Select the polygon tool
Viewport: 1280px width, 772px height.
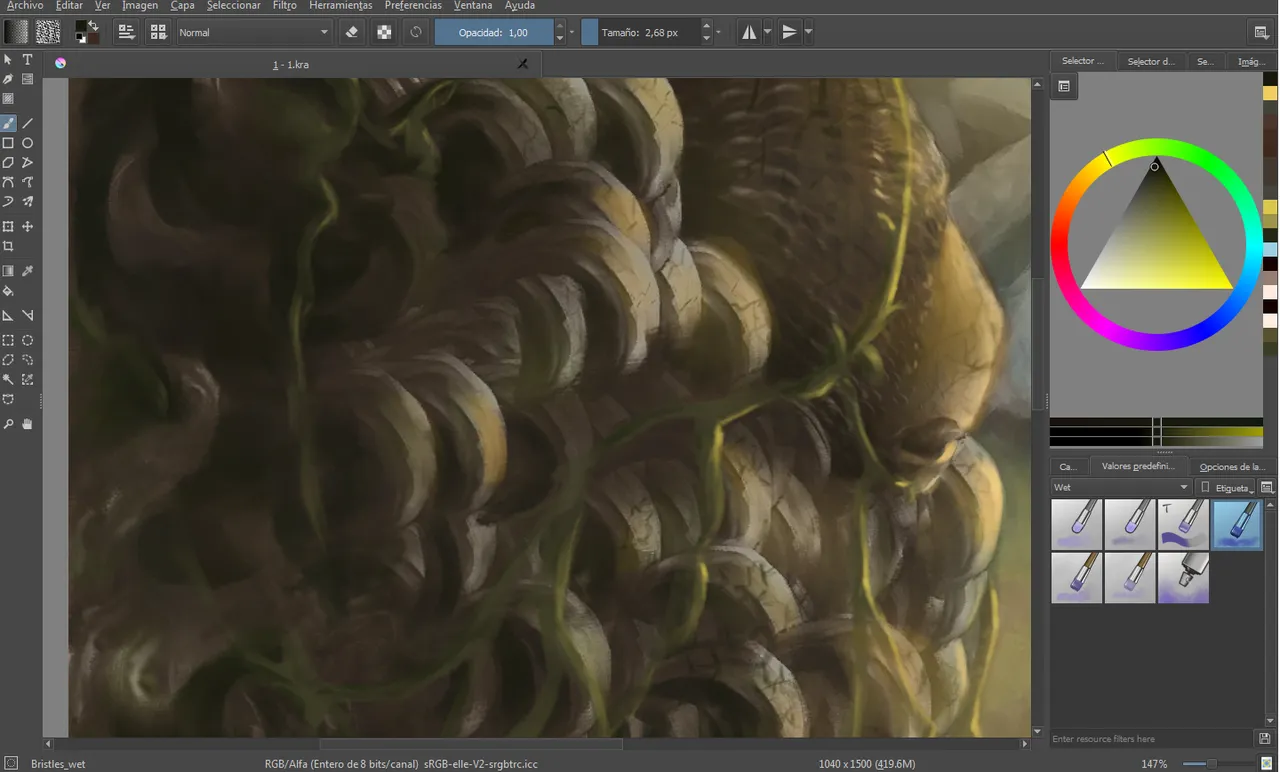click(x=8, y=162)
